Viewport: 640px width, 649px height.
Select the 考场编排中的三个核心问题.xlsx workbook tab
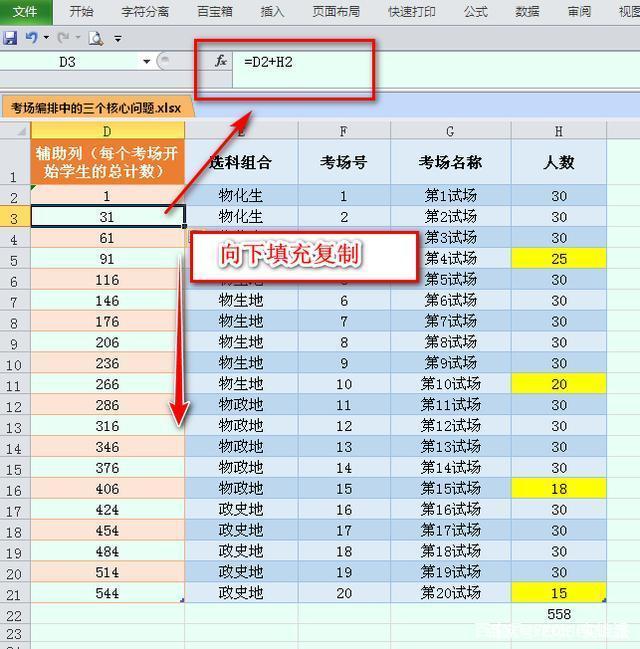[x=96, y=108]
